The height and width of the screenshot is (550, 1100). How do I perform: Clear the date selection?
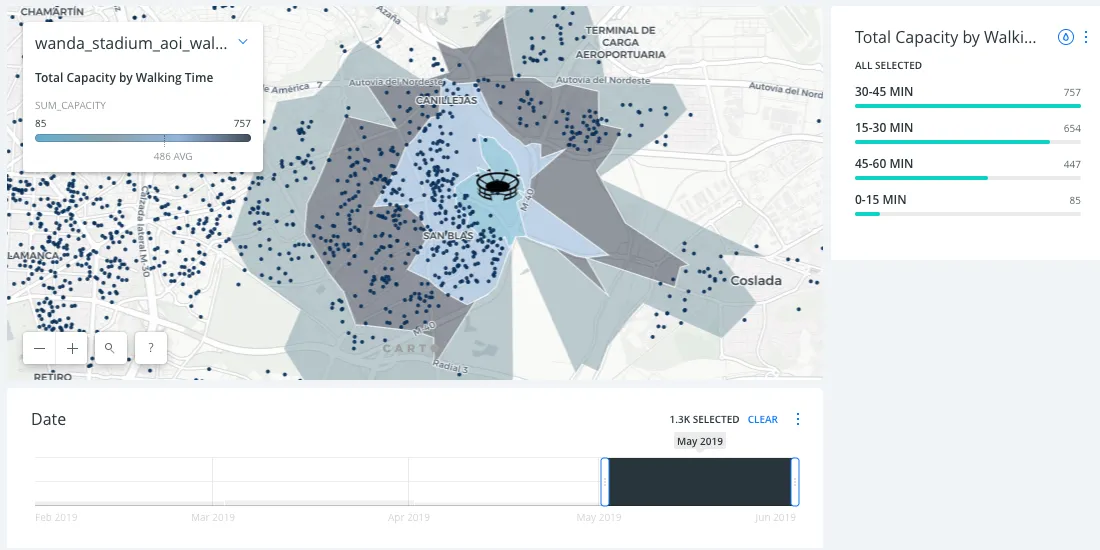(x=762, y=420)
